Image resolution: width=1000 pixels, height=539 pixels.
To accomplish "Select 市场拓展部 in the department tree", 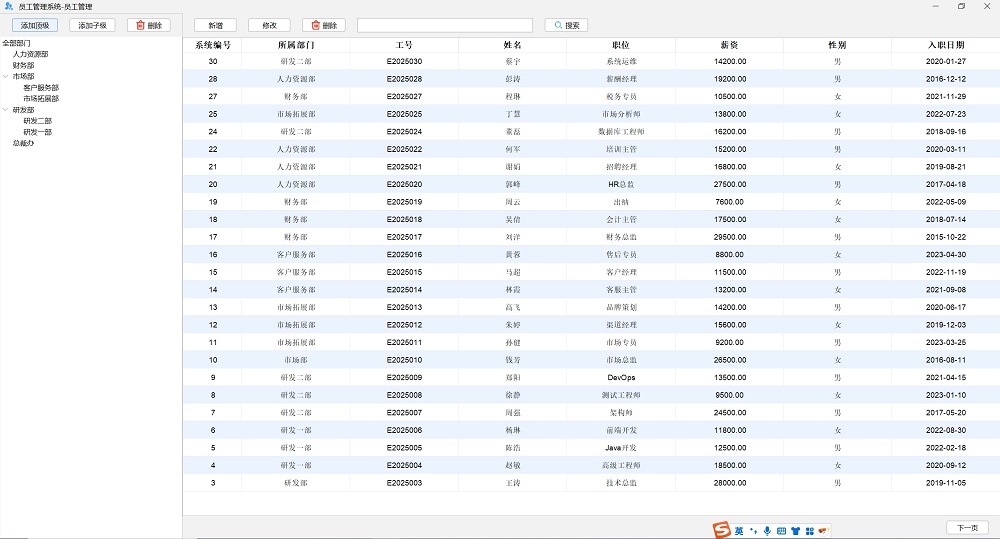I will [x=41, y=99].
